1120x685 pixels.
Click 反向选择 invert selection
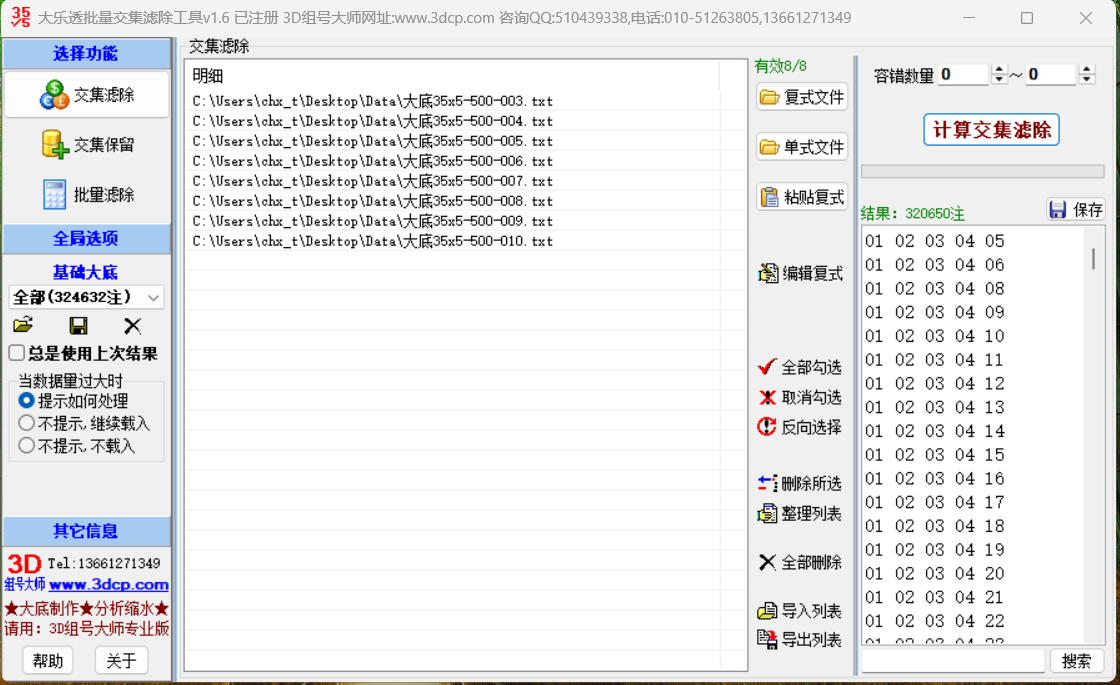(800, 427)
